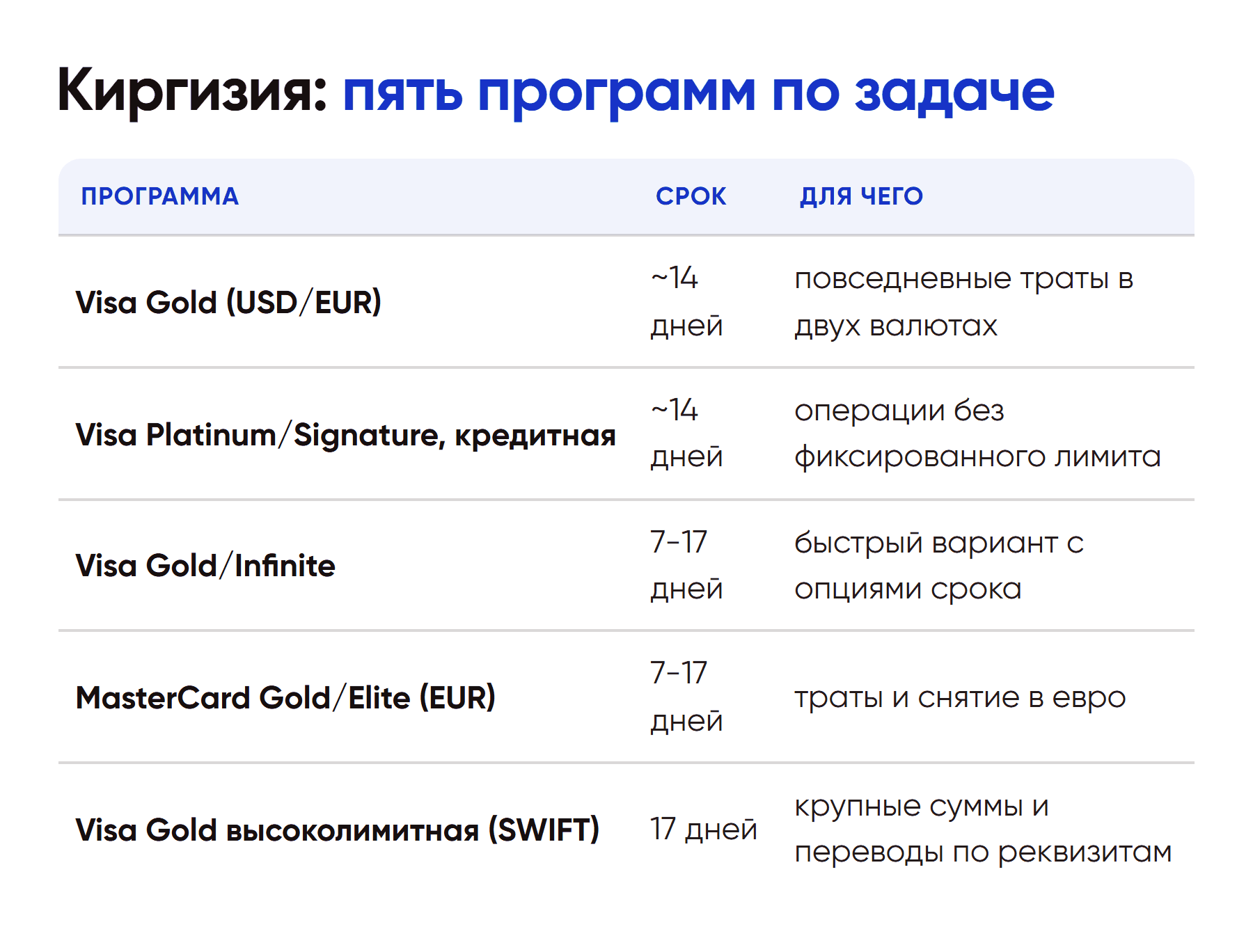The width and height of the screenshot is (1253, 952).
Task: Click the 17 дней term for SWIFT card
Action: tap(703, 829)
